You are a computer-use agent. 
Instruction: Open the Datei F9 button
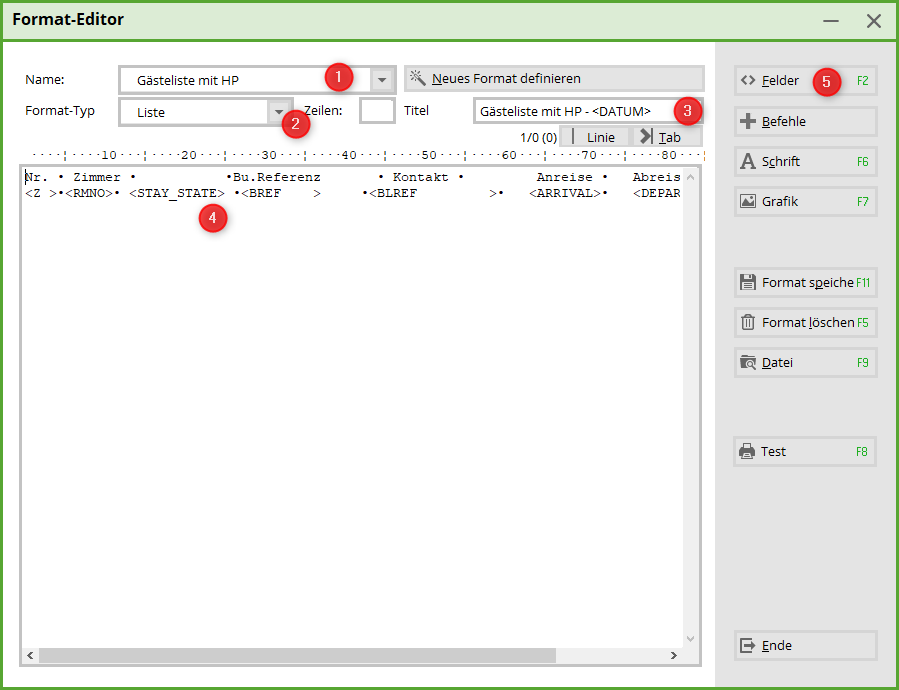[806, 363]
